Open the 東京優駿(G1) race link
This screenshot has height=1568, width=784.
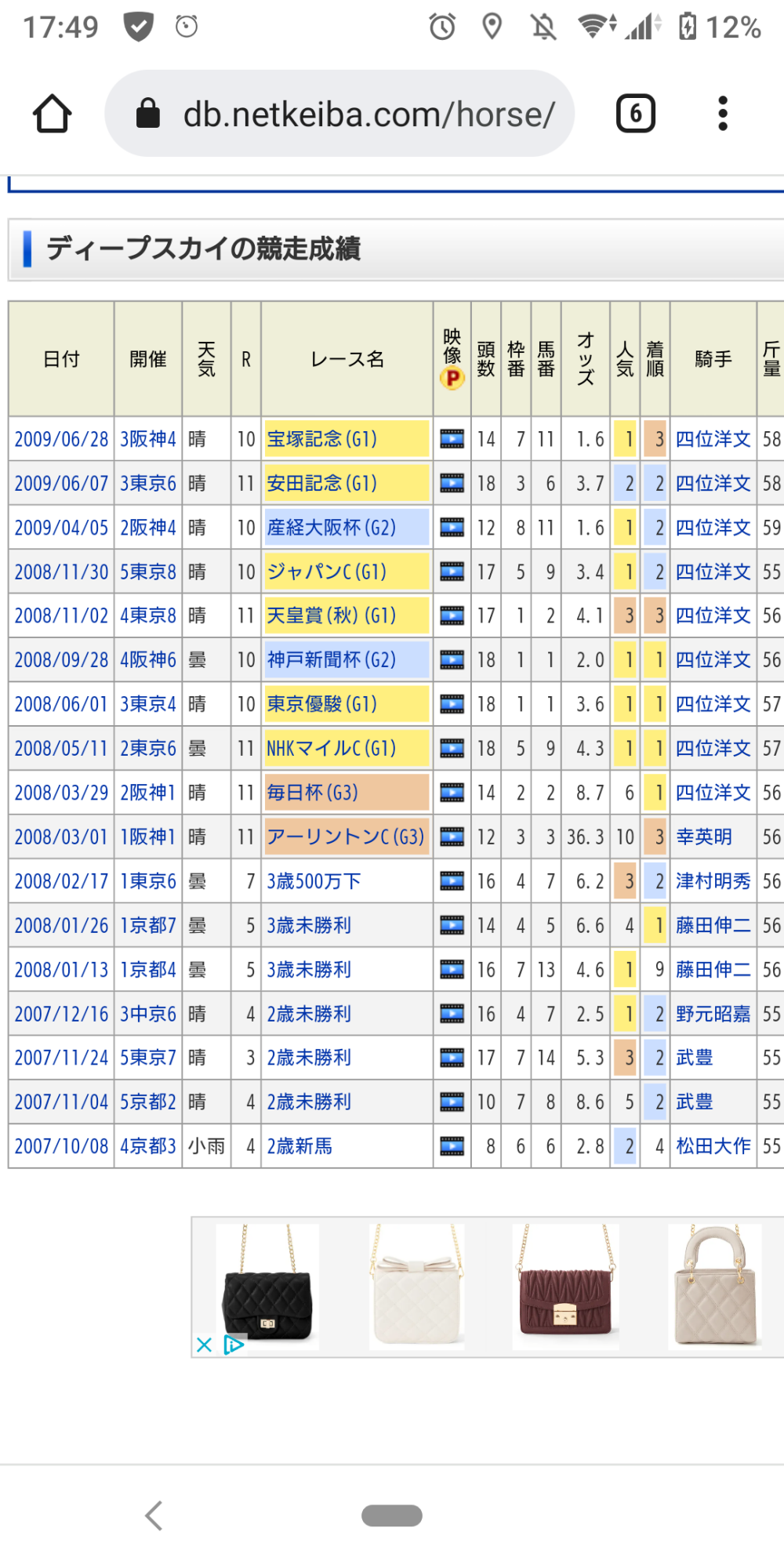coord(322,704)
